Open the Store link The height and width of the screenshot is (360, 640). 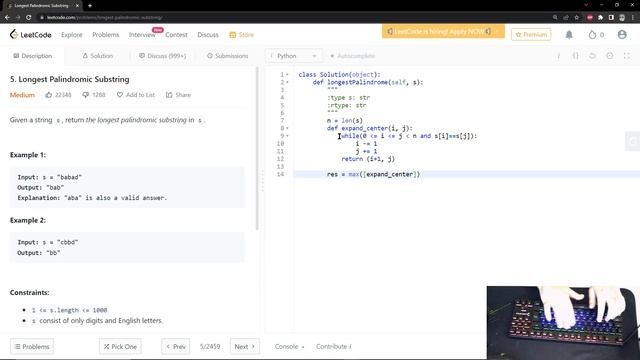242,35
